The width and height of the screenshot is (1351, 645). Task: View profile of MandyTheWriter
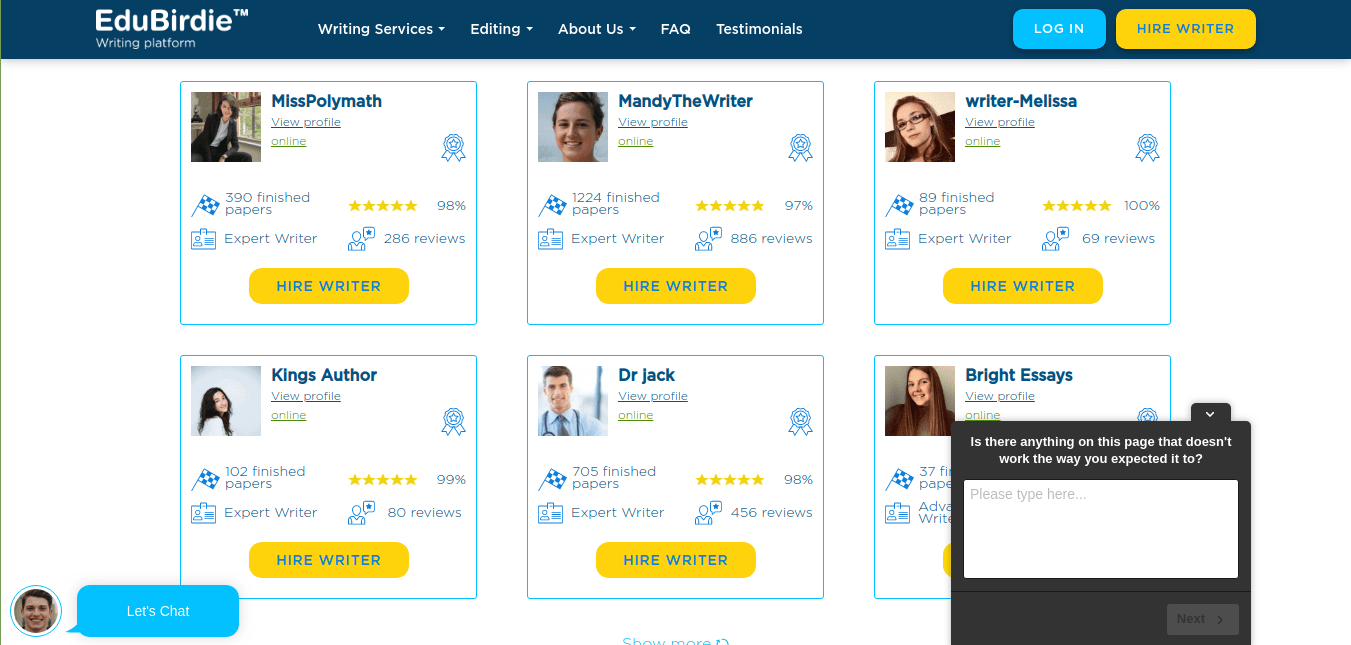[x=653, y=122]
